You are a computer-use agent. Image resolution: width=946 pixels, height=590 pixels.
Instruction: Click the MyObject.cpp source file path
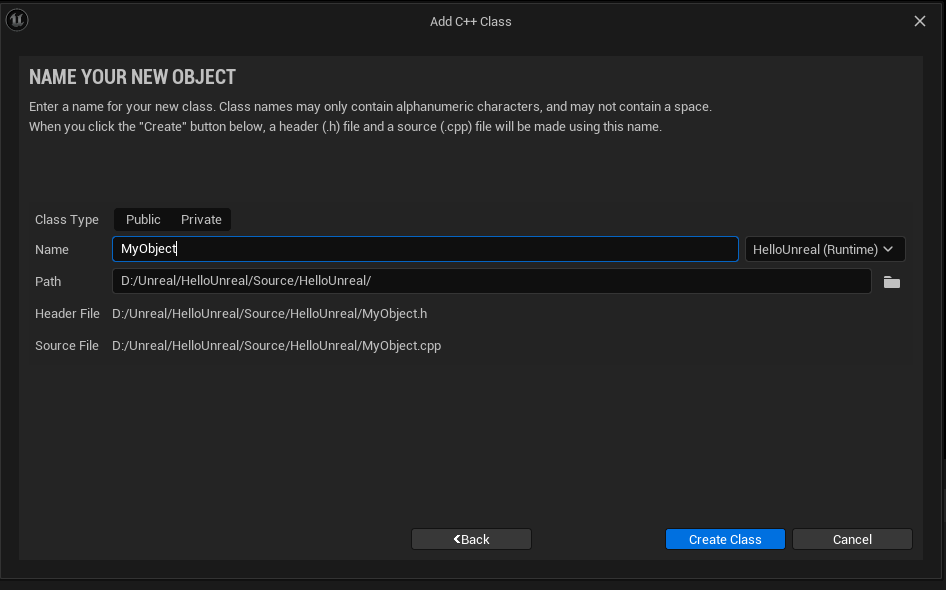276,346
